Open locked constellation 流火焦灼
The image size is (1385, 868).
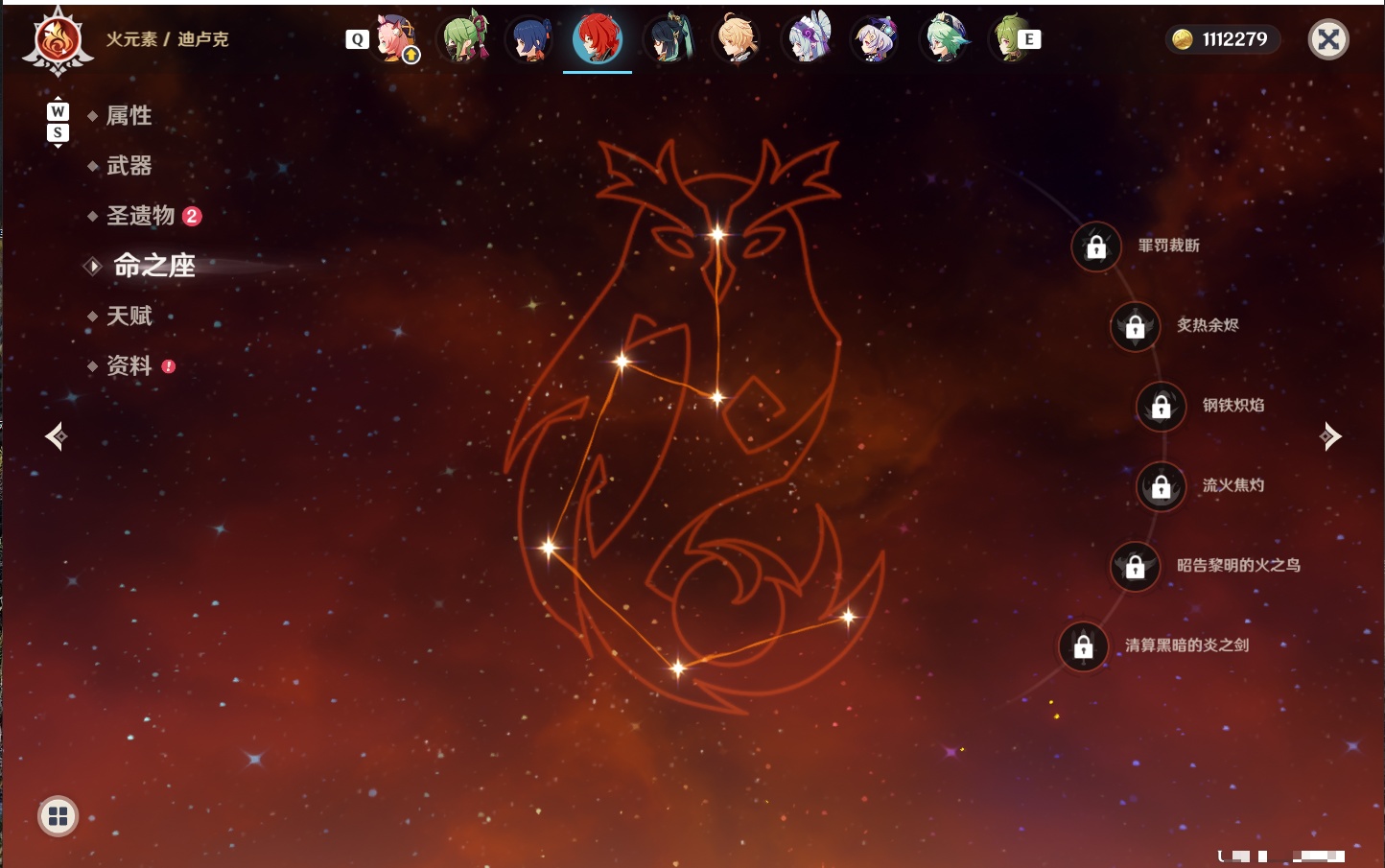[1162, 487]
